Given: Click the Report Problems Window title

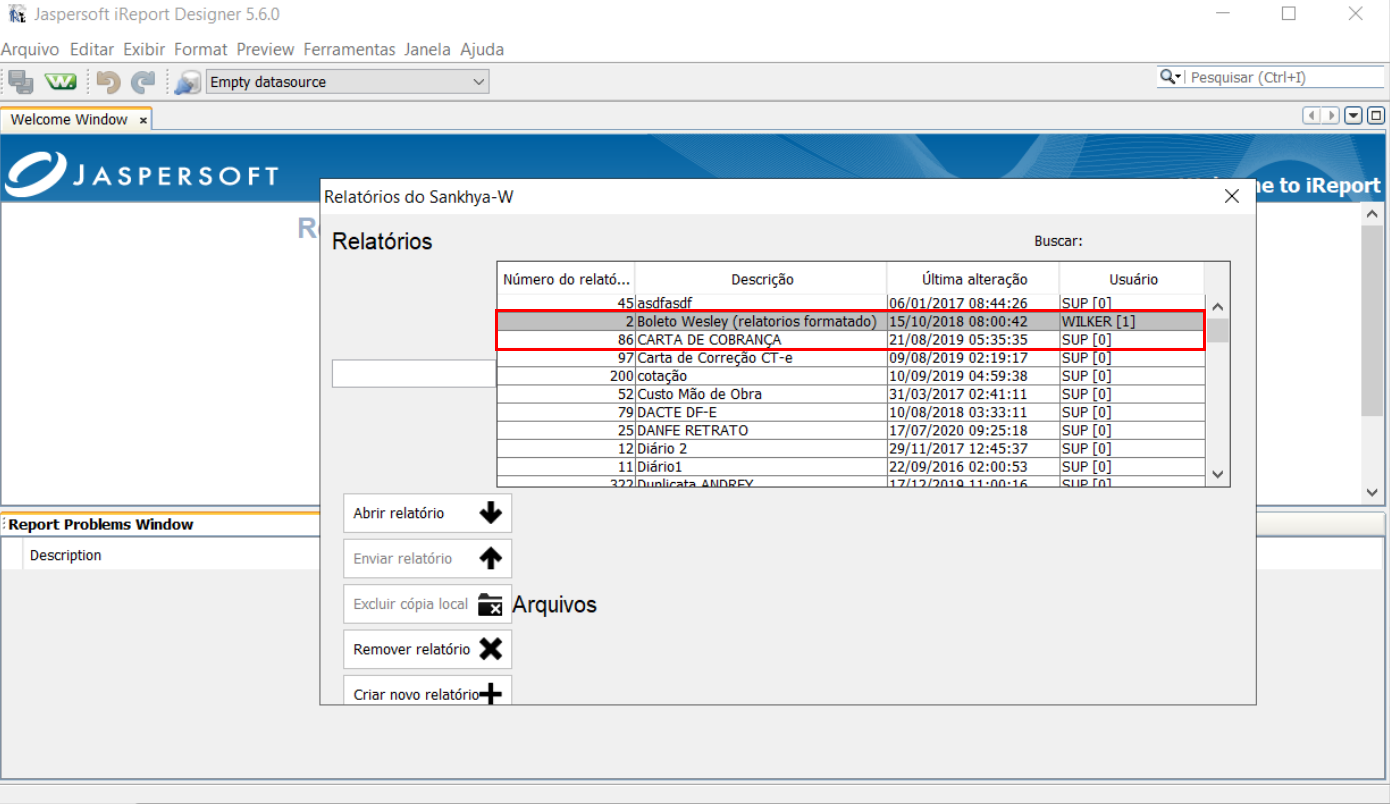Looking at the screenshot, I should pyautogui.click(x=101, y=524).
